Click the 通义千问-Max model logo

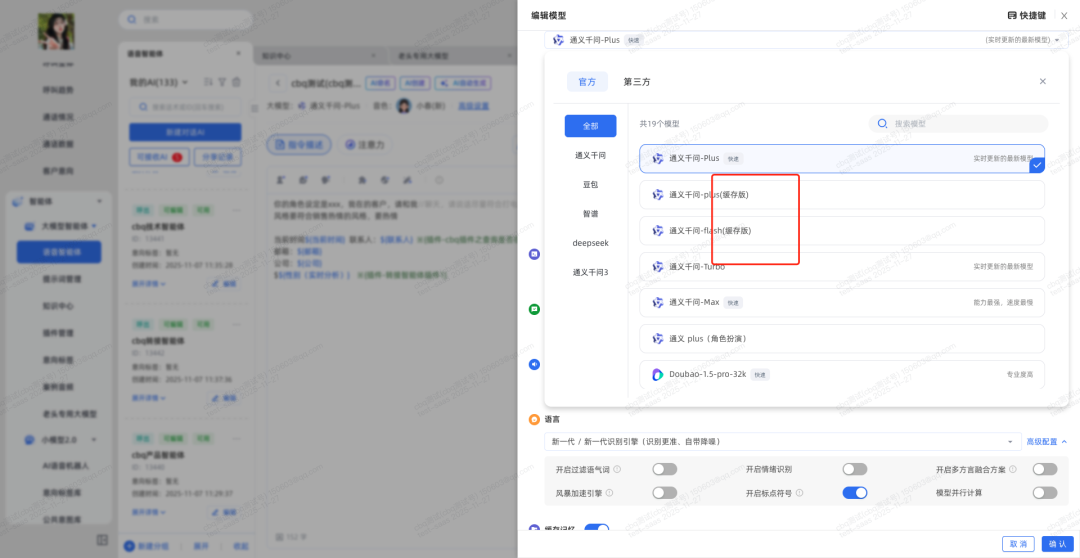click(x=658, y=302)
